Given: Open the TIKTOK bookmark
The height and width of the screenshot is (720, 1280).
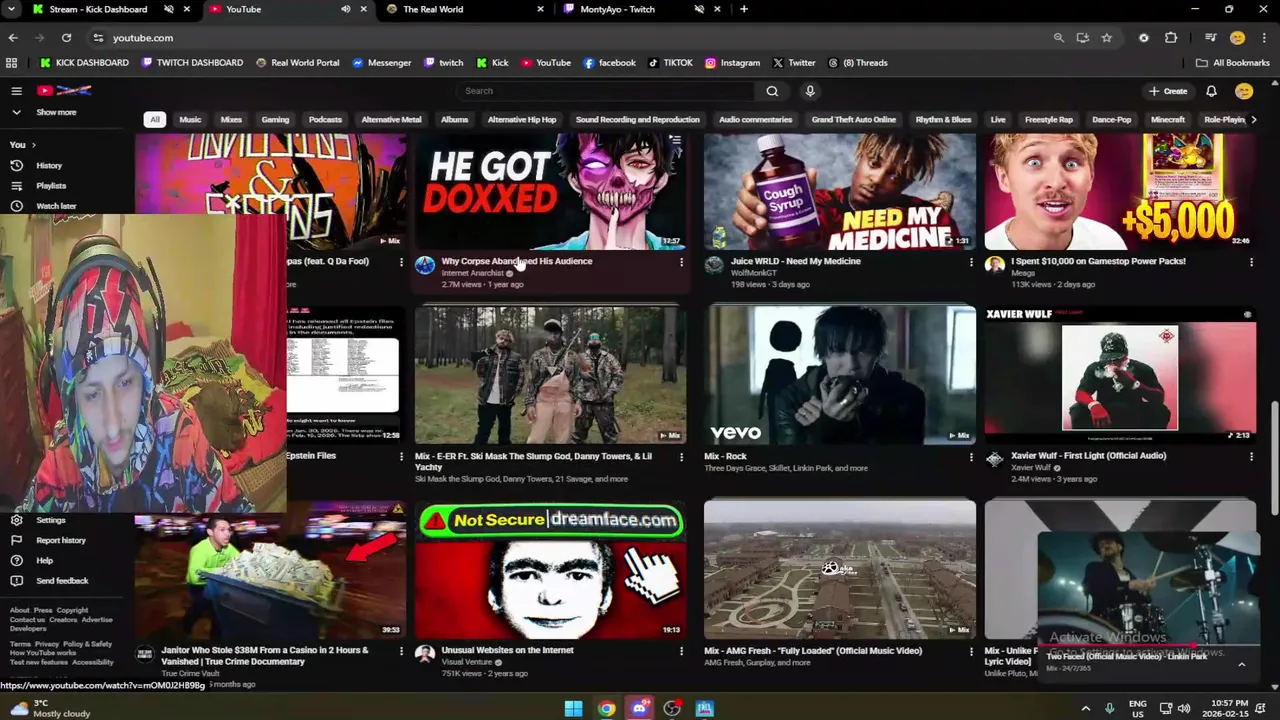Looking at the screenshot, I should tap(670, 63).
